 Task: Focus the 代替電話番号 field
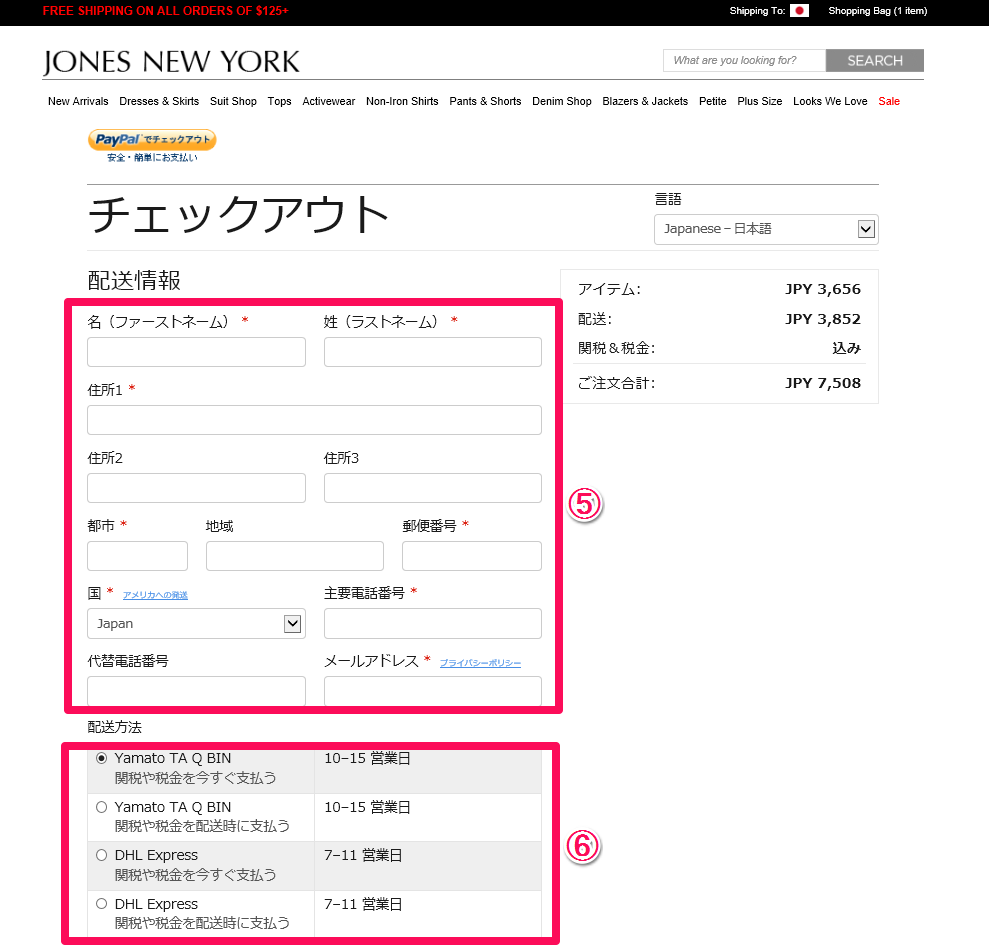click(196, 691)
